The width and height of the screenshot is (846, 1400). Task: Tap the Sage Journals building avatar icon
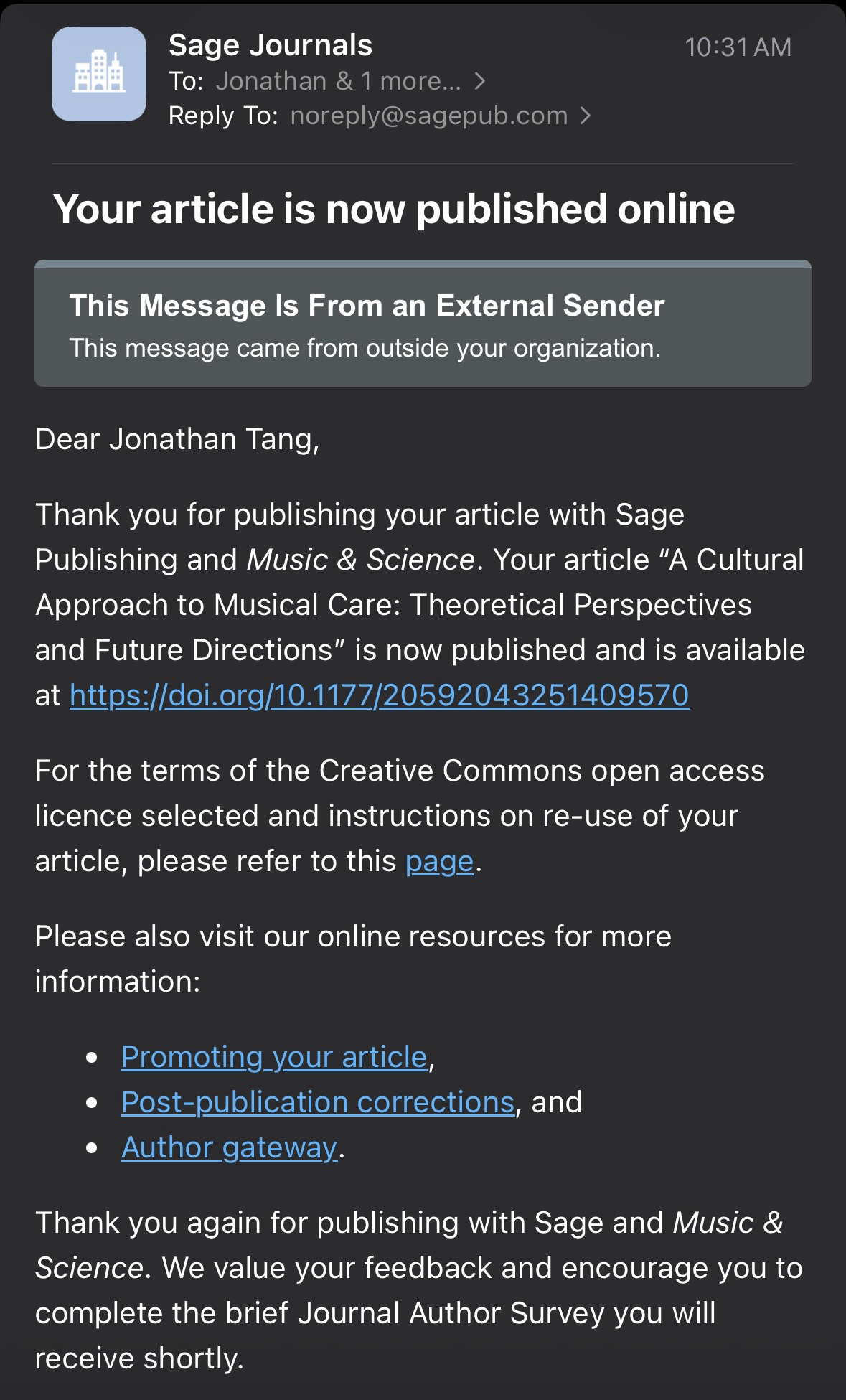[x=99, y=73]
